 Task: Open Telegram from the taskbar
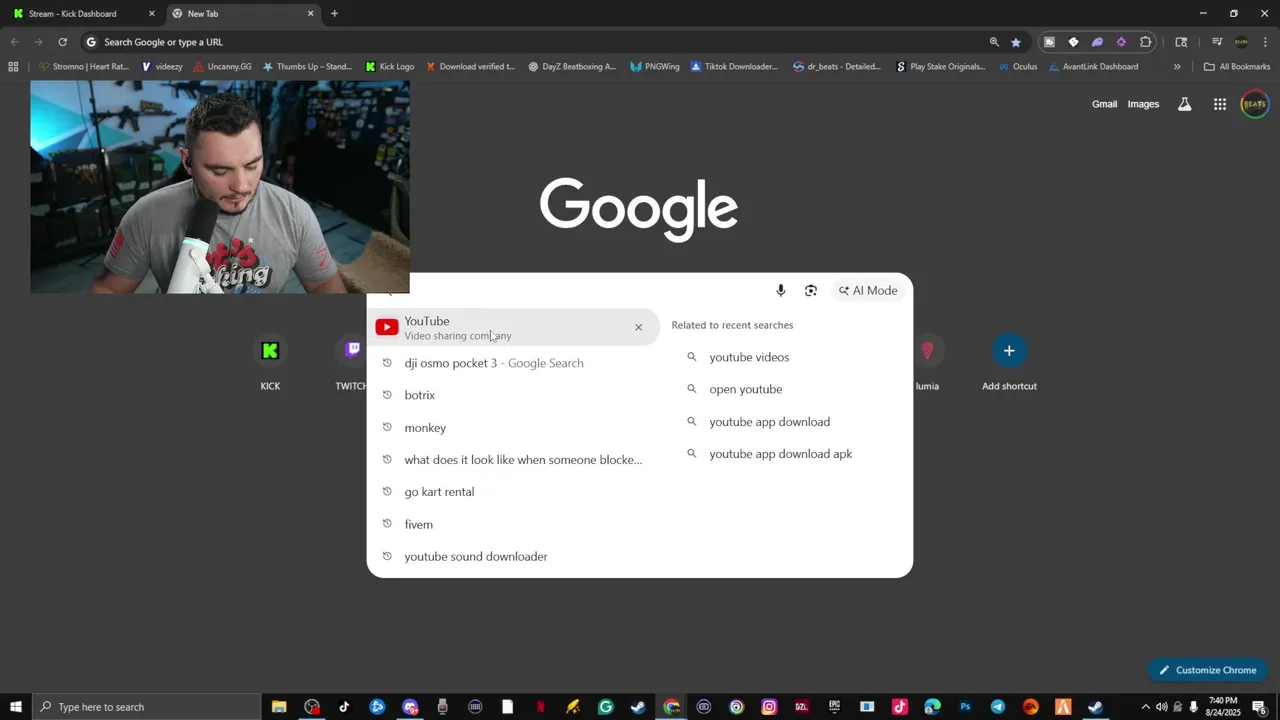[x=998, y=707]
